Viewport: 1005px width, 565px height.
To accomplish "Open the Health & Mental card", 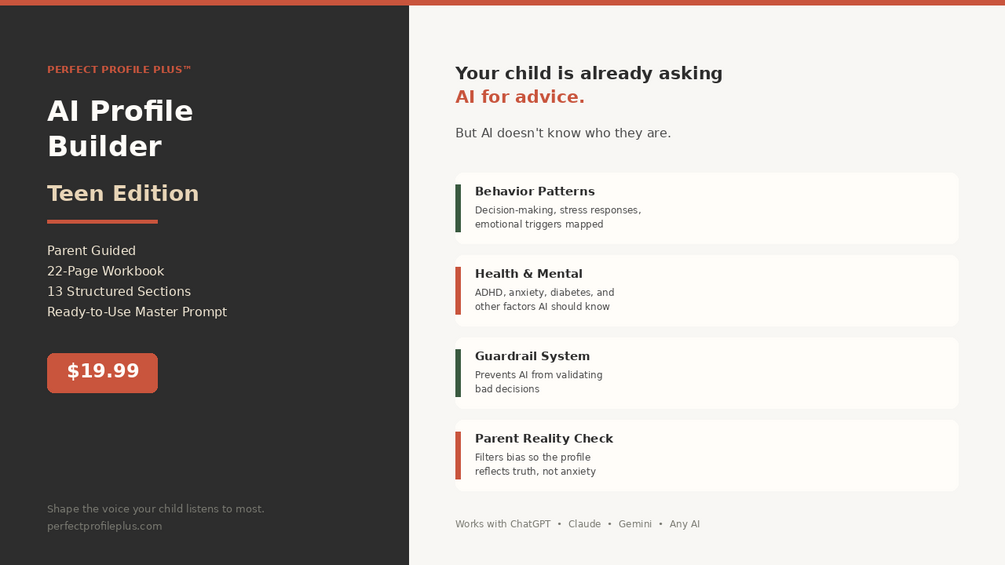I will click(x=706, y=290).
